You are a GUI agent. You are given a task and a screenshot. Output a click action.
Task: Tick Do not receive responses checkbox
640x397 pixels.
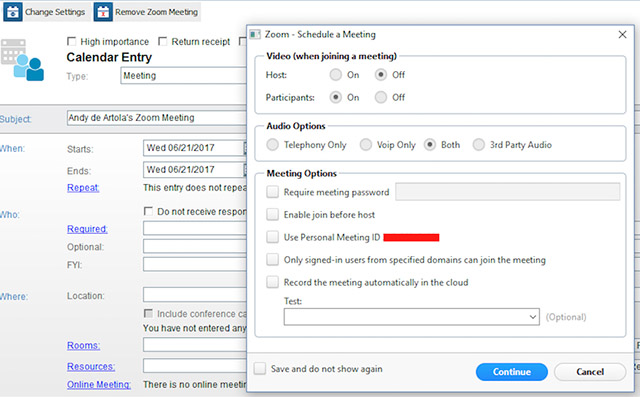[148, 211]
